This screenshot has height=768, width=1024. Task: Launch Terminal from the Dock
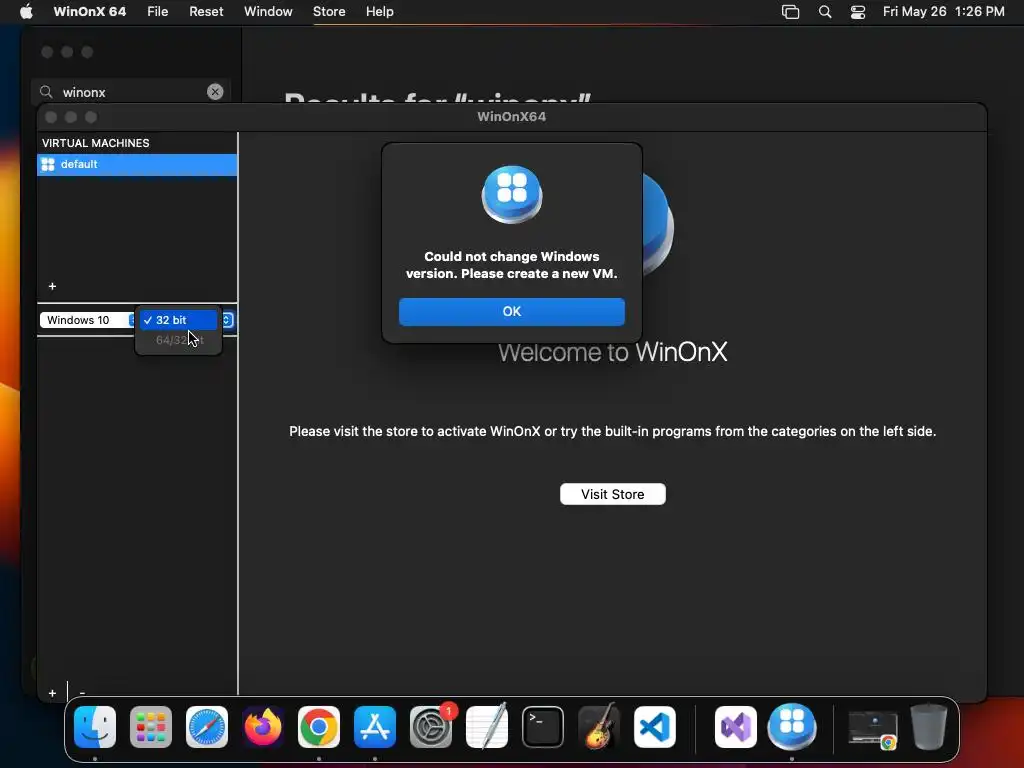[x=543, y=727]
